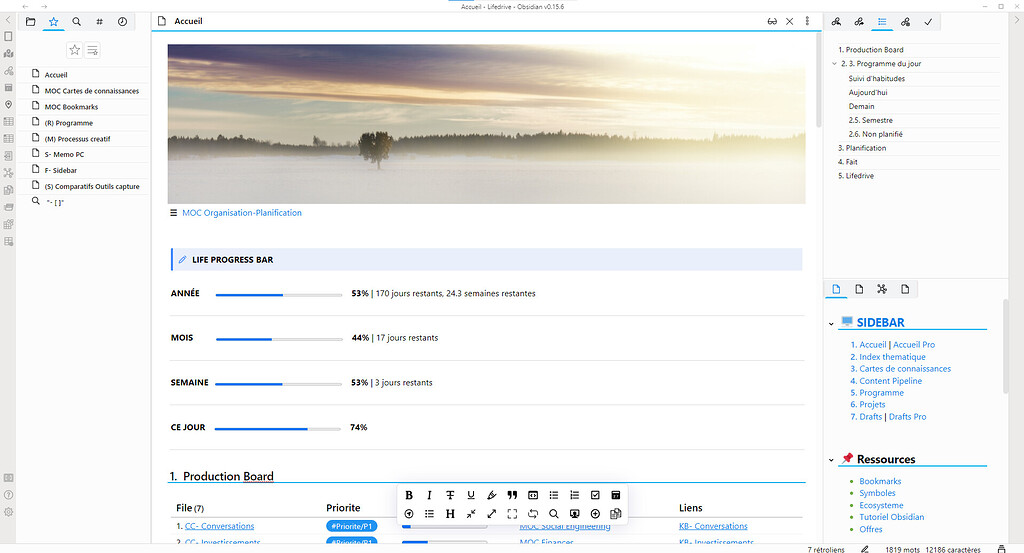The image size is (1024, 553).
Task: Jump to '3. Planification' in outline
Action: pos(862,148)
